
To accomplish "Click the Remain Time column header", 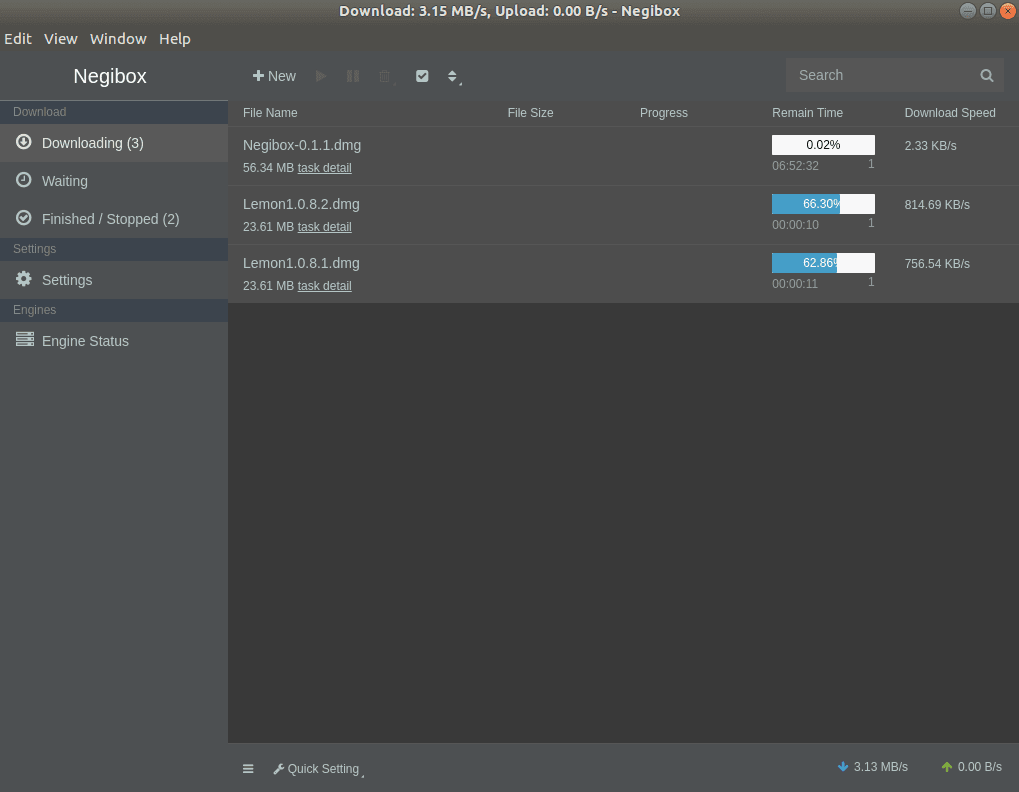I will click(x=807, y=113).
